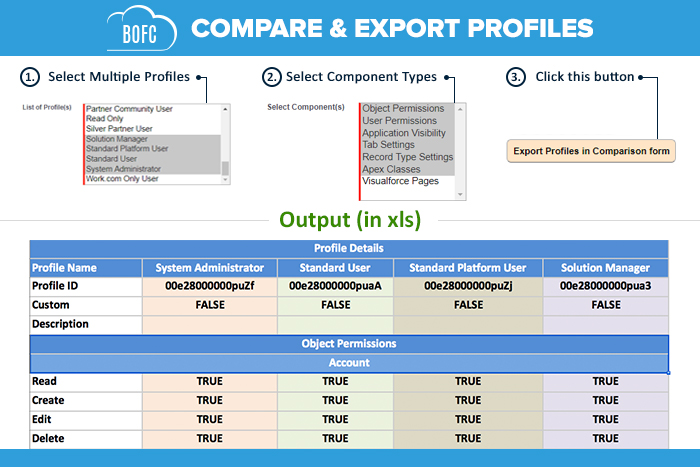700x467 pixels.
Task: Click the Edit row label
Action: click(86, 420)
